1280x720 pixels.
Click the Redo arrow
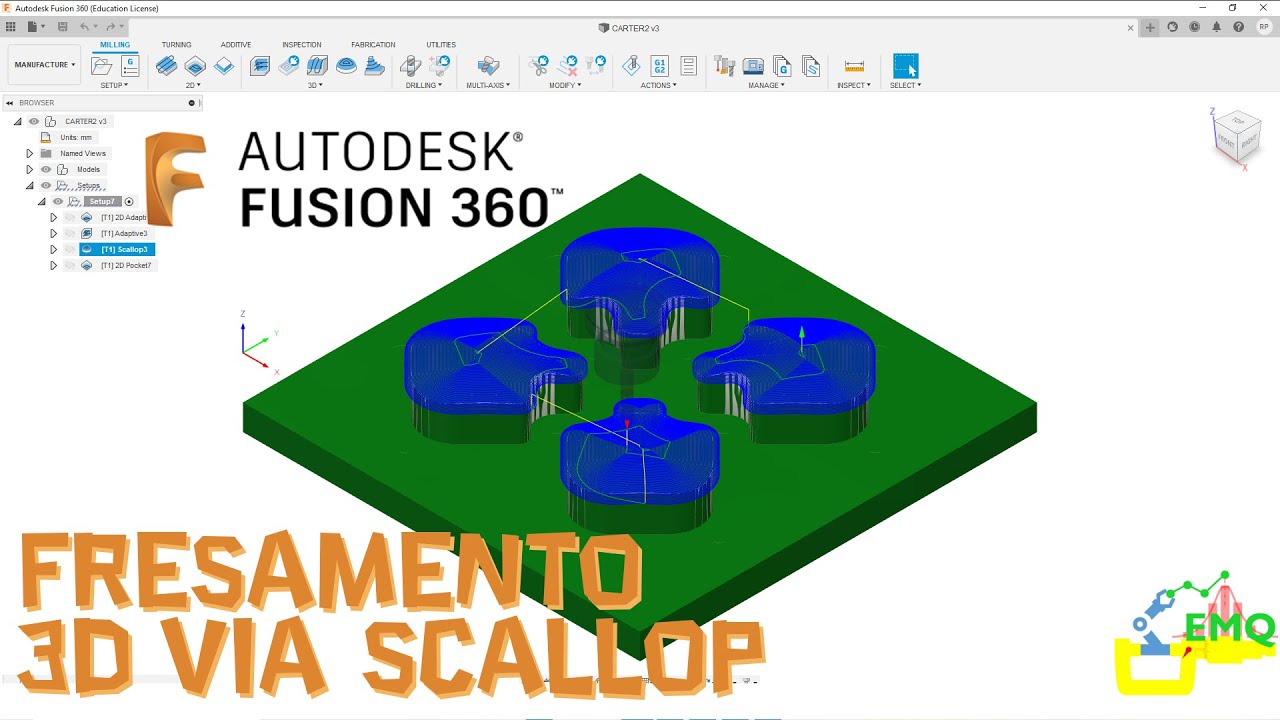[x=111, y=27]
